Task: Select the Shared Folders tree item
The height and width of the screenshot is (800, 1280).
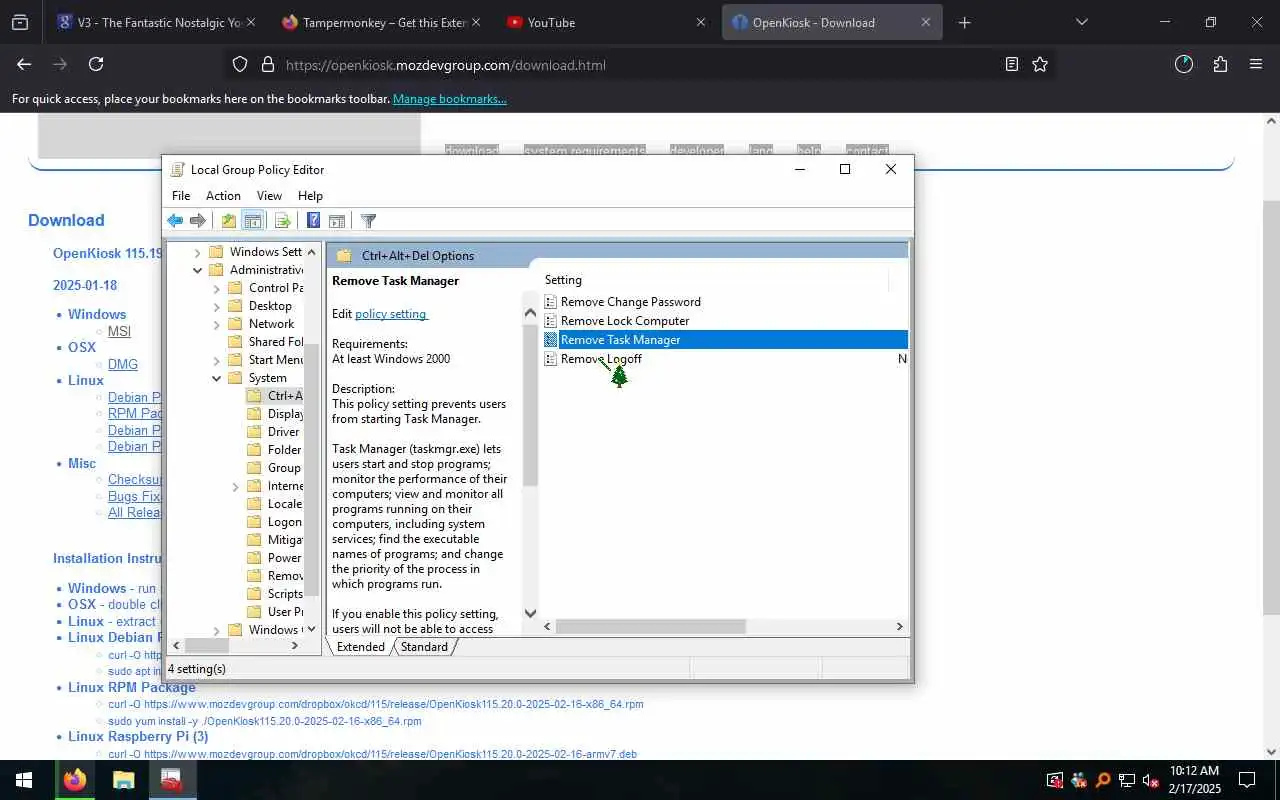Action: pyautogui.click(x=276, y=342)
